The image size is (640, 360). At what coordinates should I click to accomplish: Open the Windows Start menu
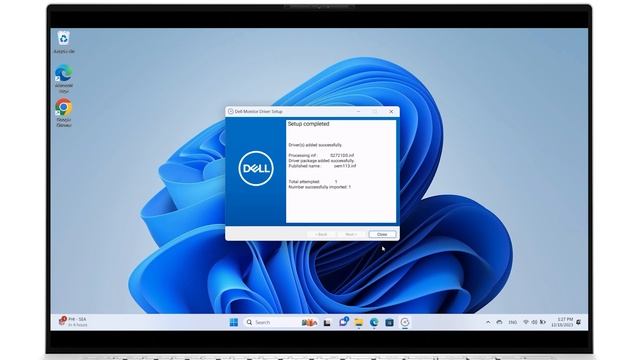click(x=233, y=322)
